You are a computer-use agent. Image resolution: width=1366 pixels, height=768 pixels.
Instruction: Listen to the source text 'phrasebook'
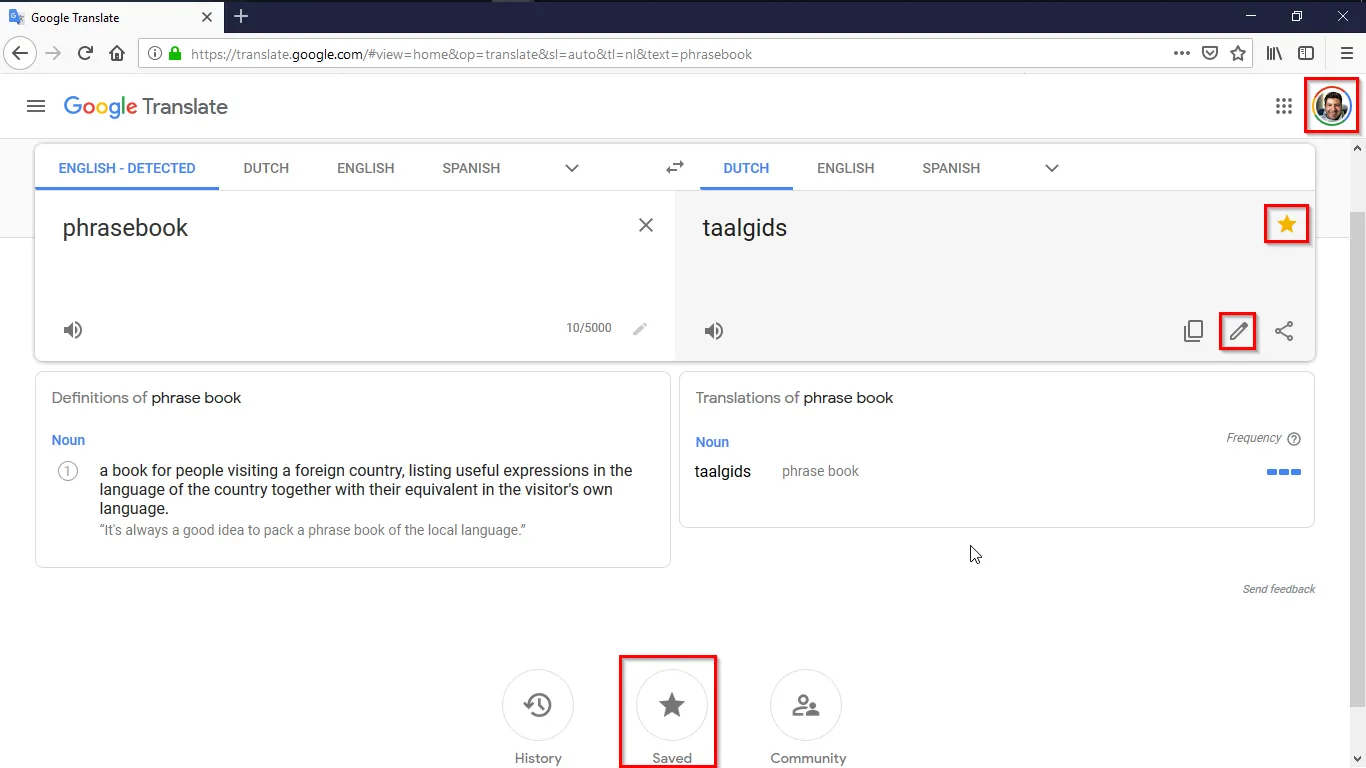73,330
